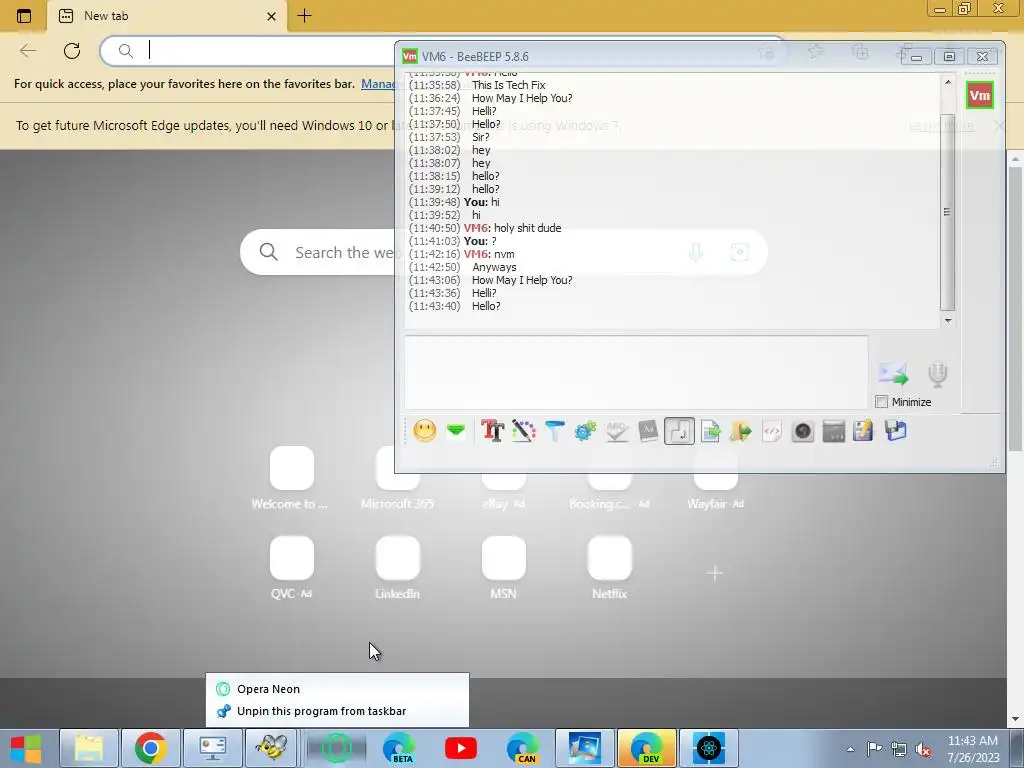Open the chat font selector (TT icon)
Viewport: 1024px width, 768px height.
492,431
